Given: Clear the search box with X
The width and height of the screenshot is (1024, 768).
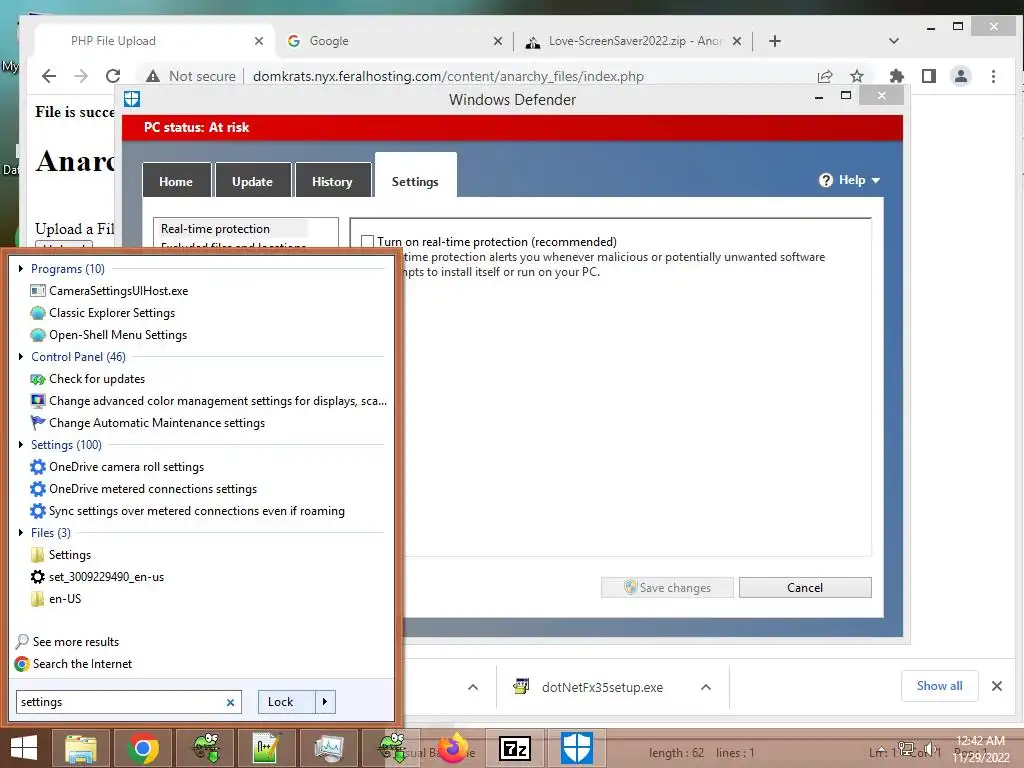Looking at the screenshot, I should (231, 703).
